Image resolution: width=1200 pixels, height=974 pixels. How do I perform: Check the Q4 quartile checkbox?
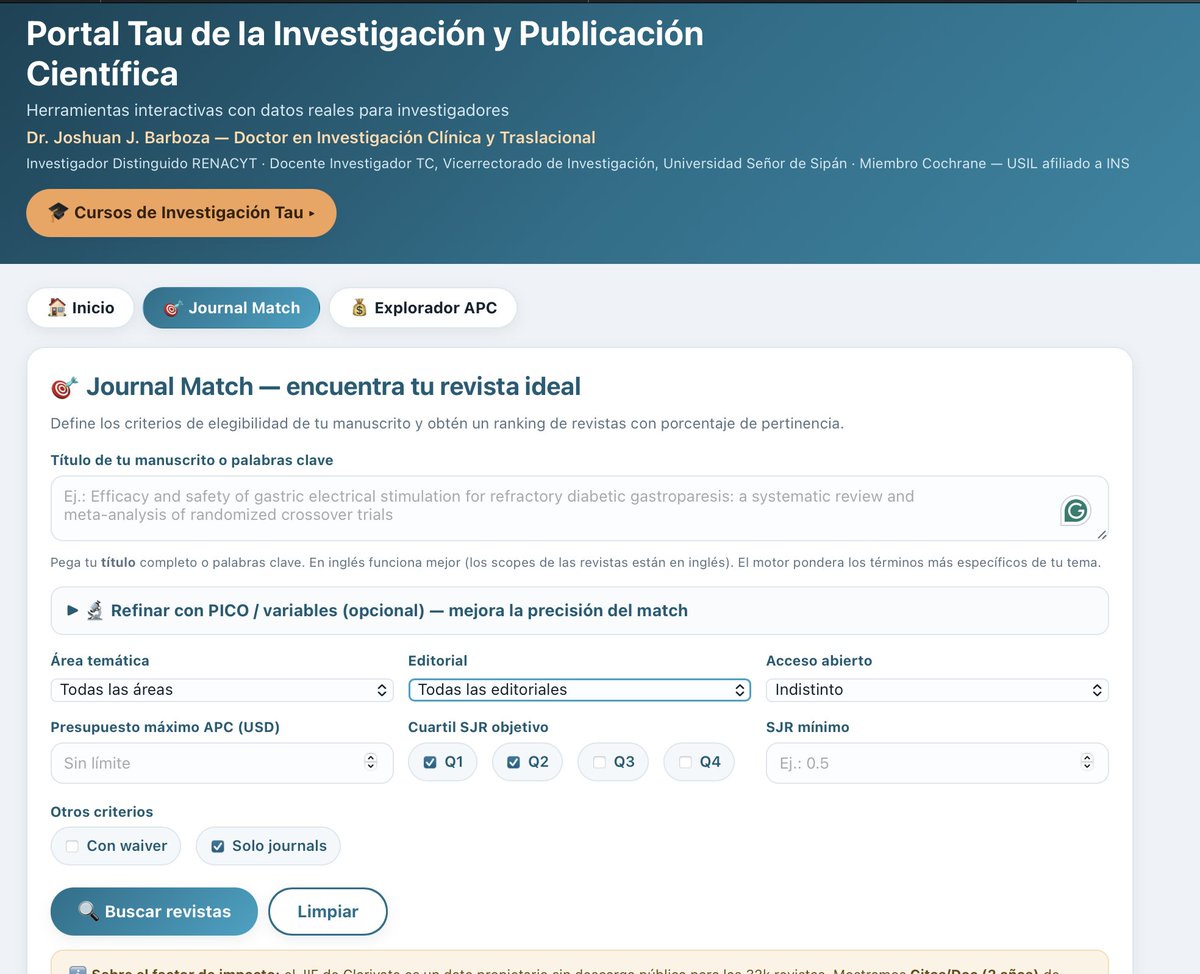(685, 762)
